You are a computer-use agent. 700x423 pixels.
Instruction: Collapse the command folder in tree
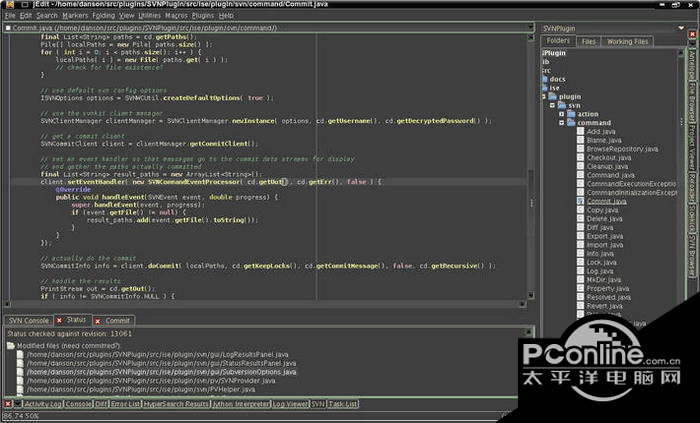point(563,123)
